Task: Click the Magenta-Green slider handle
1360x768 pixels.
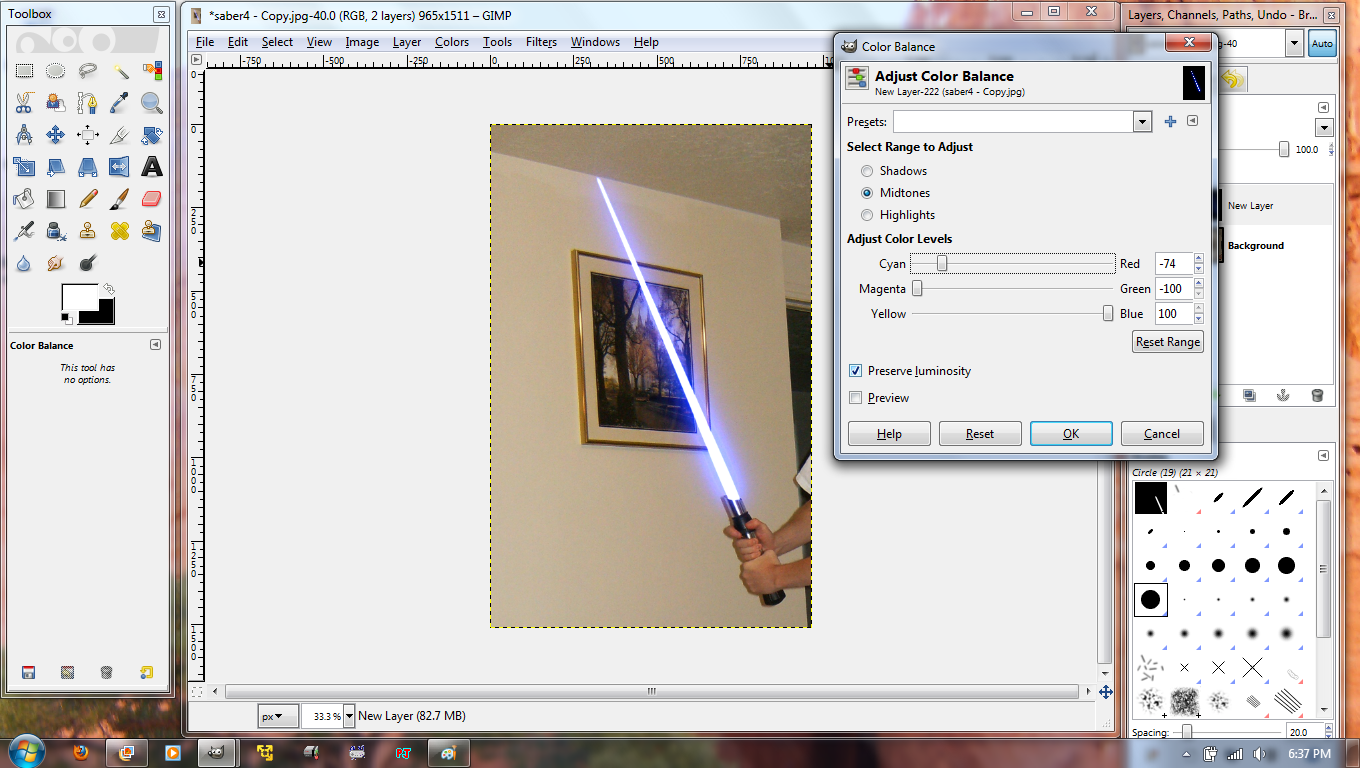Action: tap(917, 289)
